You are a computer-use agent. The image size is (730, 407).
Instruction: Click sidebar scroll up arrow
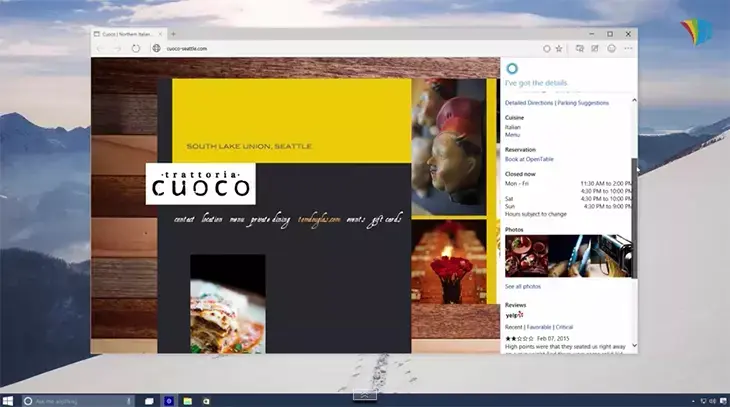point(634,100)
